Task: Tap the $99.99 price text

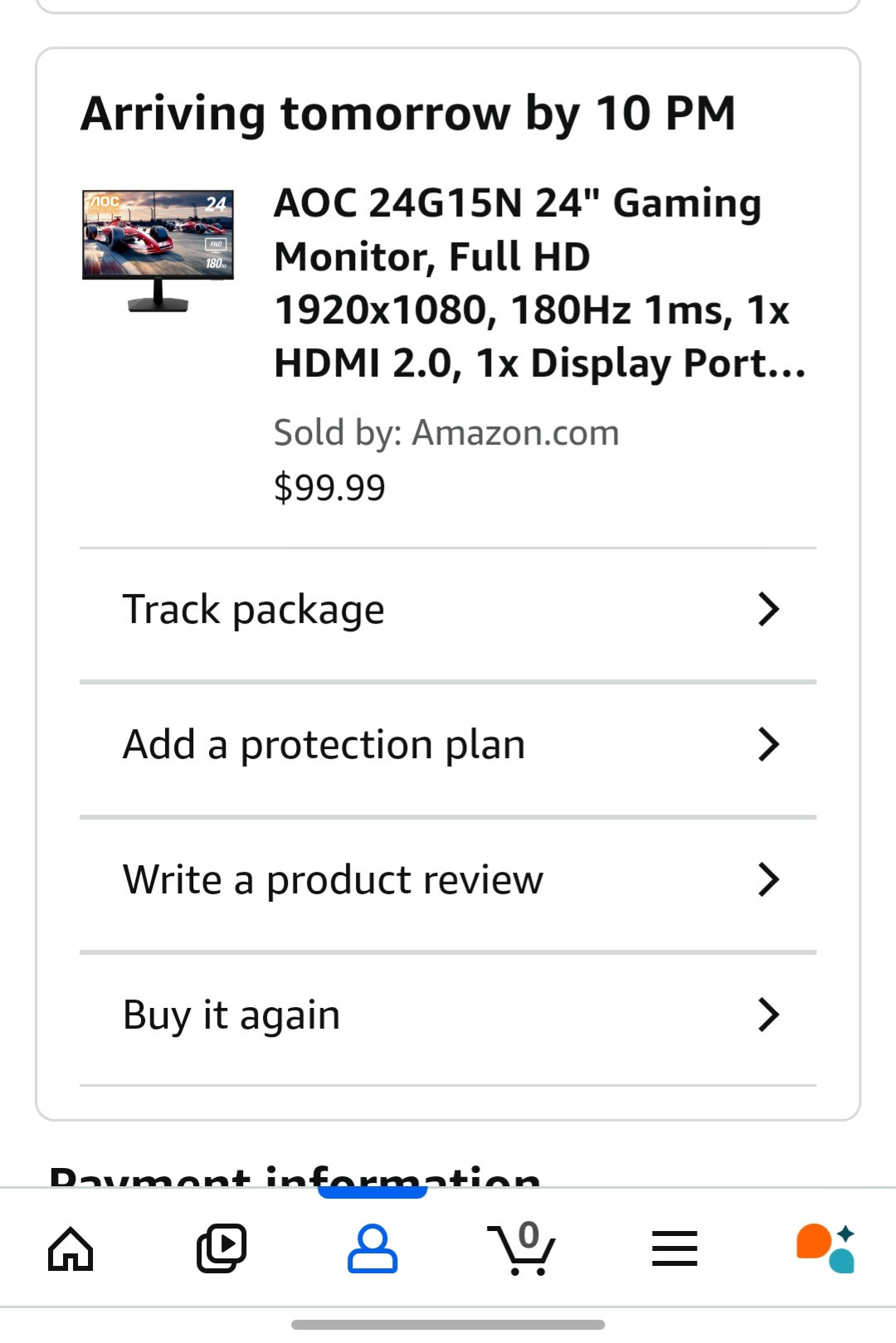Action: tap(329, 488)
